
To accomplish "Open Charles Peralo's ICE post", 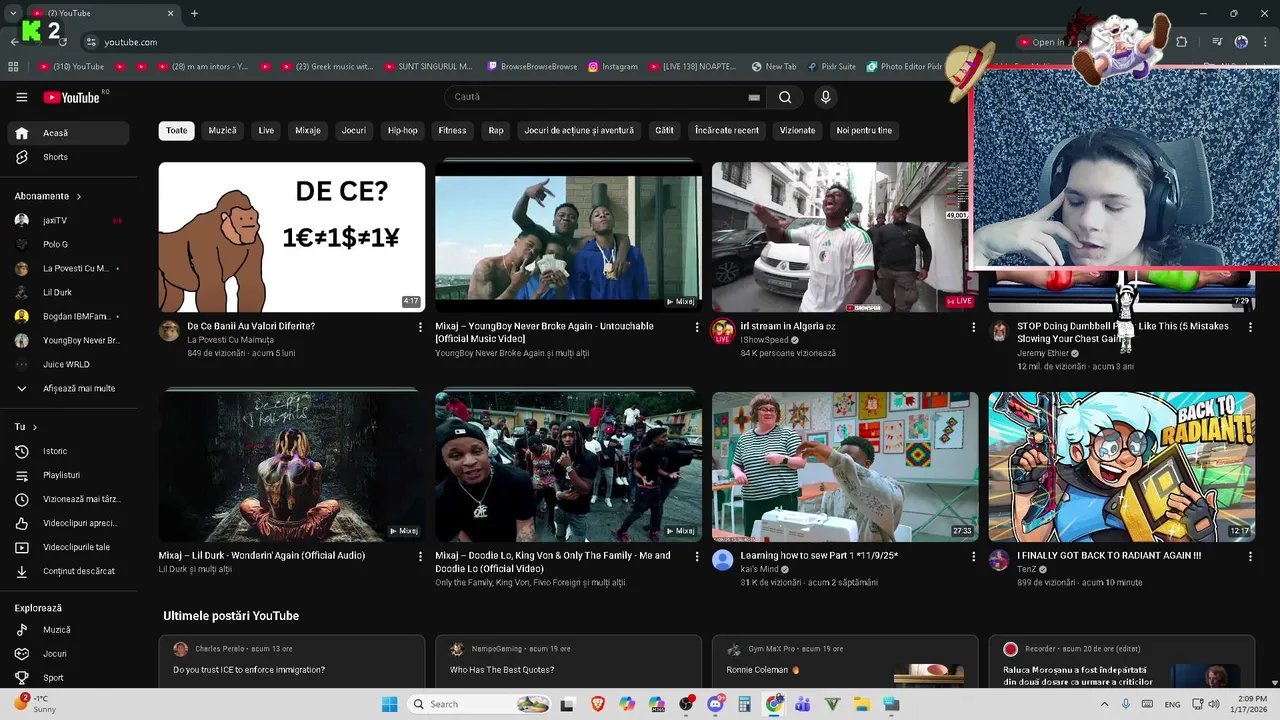I will (292, 661).
